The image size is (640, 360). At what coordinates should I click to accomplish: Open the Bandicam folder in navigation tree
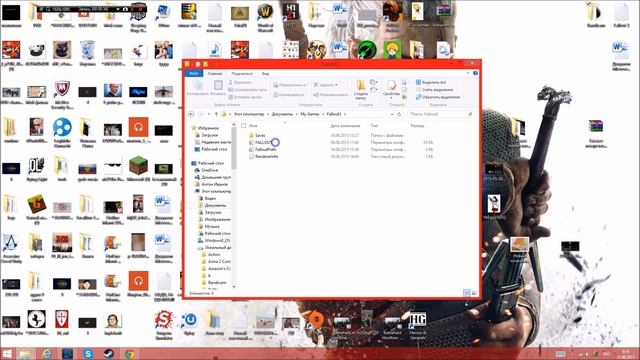214,282
